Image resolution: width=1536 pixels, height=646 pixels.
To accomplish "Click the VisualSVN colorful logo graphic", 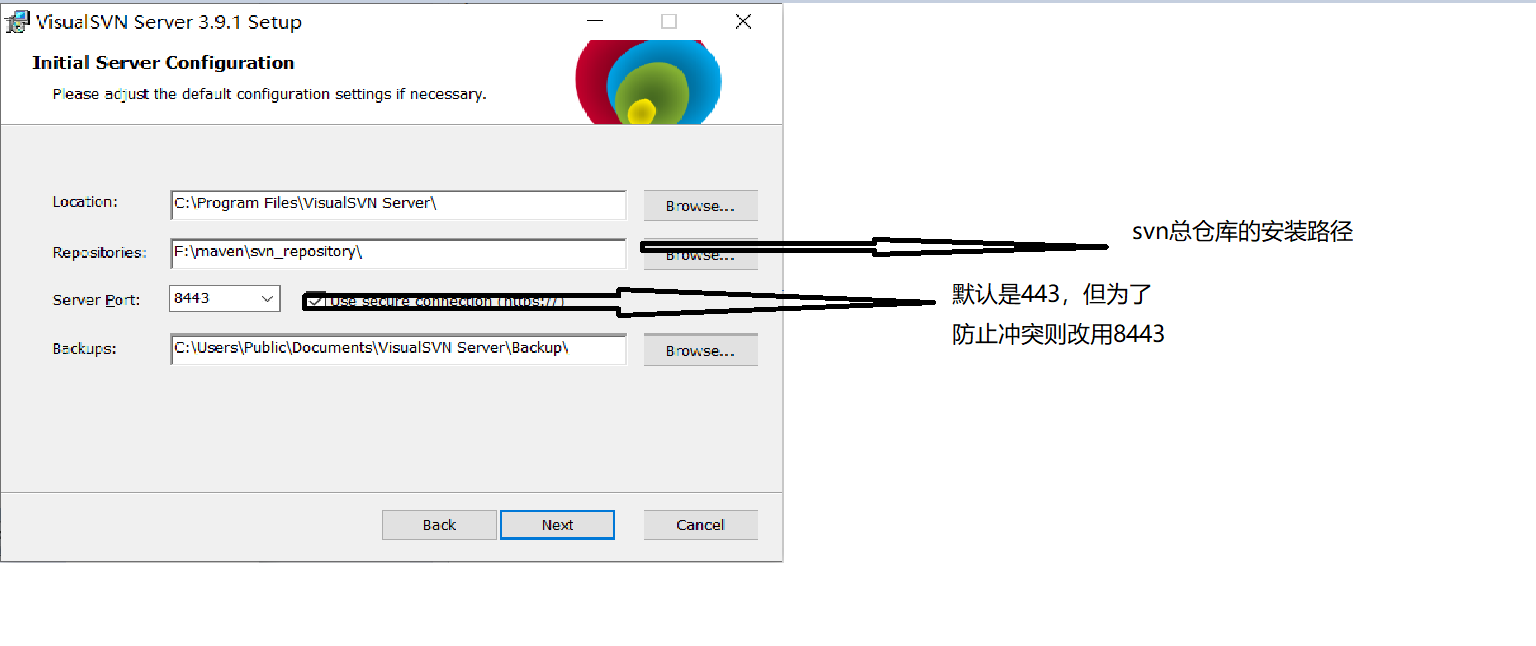I will pyautogui.click(x=648, y=82).
